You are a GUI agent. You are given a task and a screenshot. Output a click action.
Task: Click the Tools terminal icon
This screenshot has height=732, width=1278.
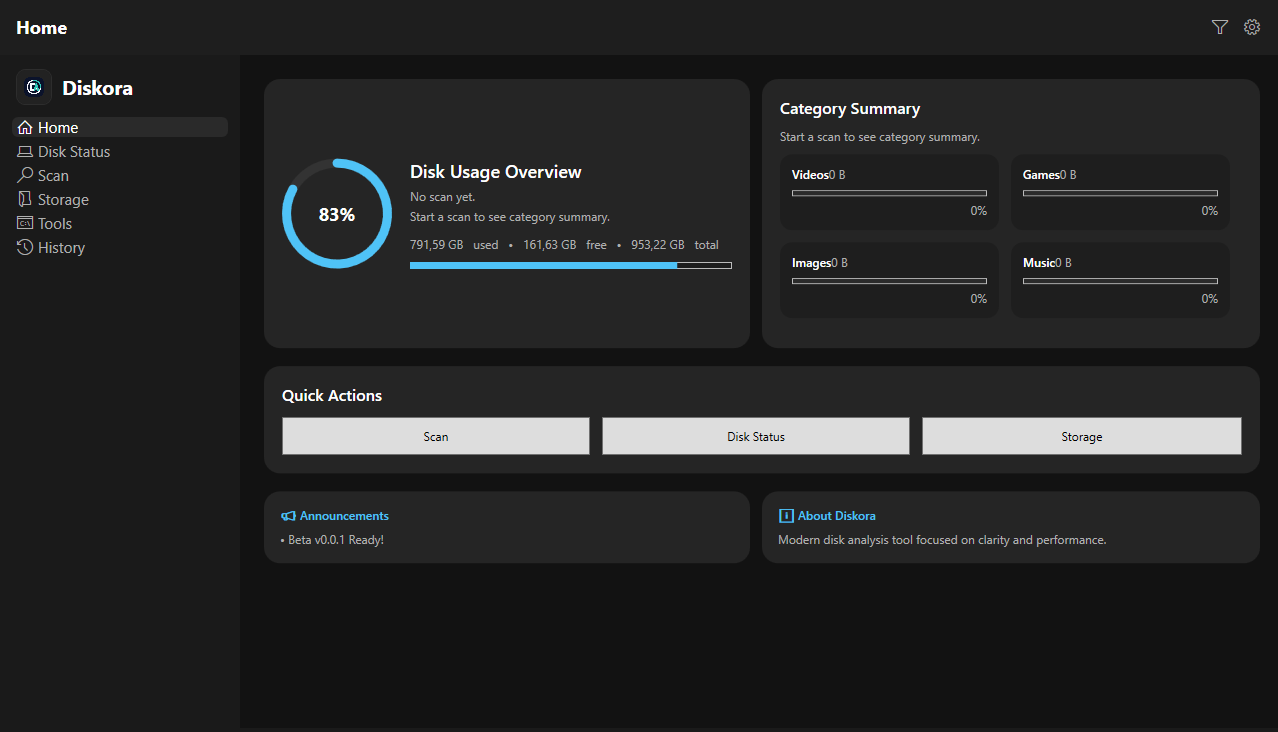pos(26,224)
